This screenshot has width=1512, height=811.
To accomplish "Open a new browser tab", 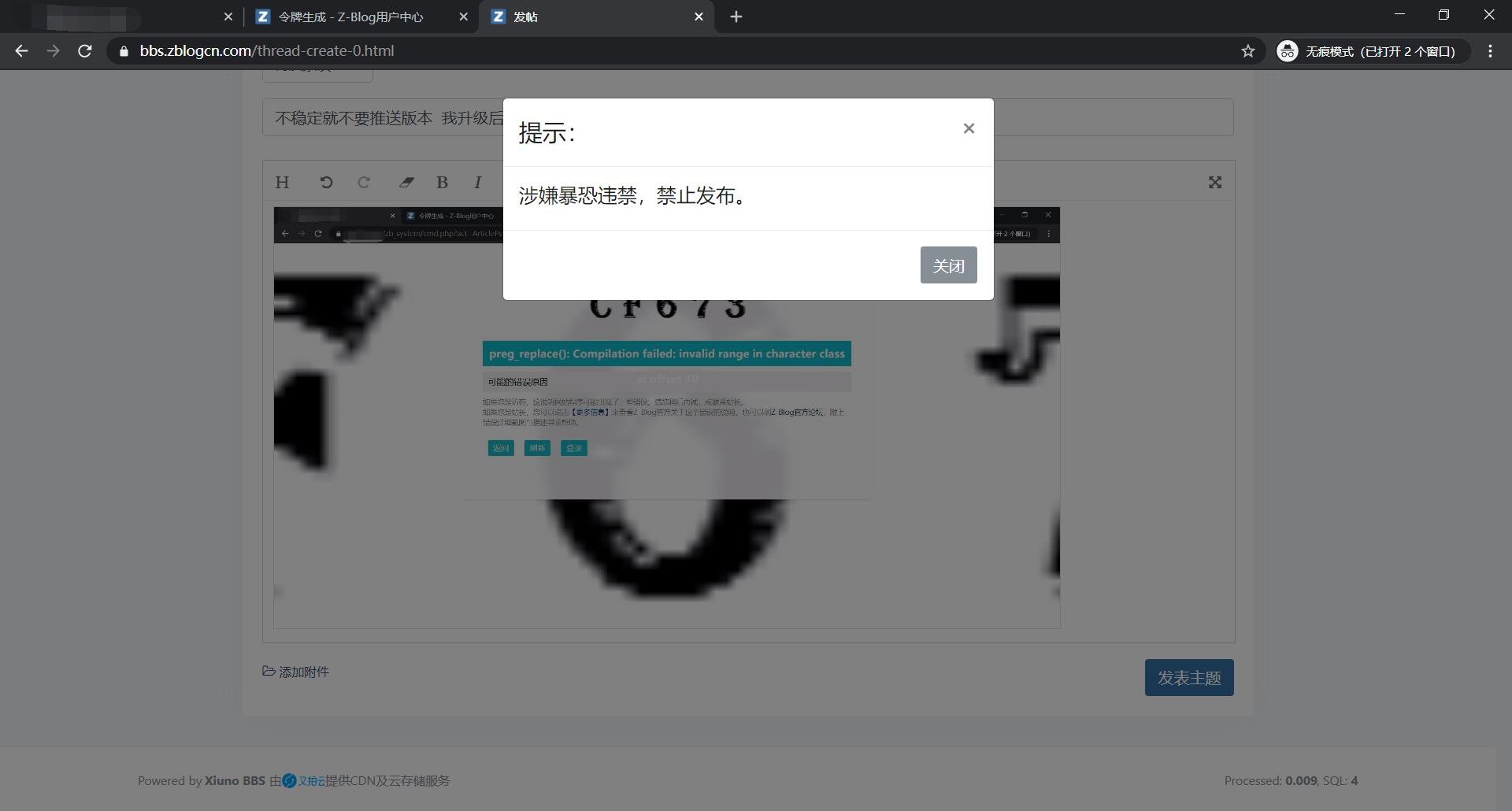I will point(736,17).
